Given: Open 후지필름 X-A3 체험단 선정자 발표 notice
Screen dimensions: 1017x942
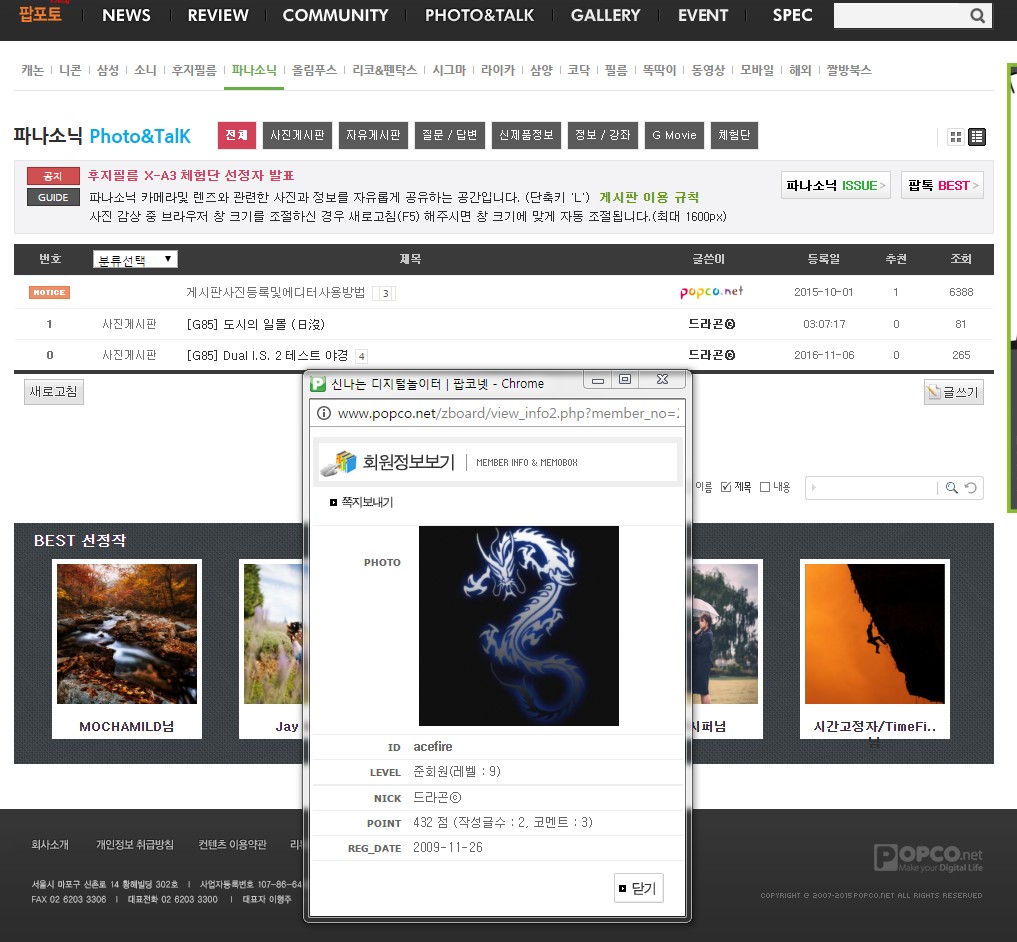Looking at the screenshot, I should [191, 175].
